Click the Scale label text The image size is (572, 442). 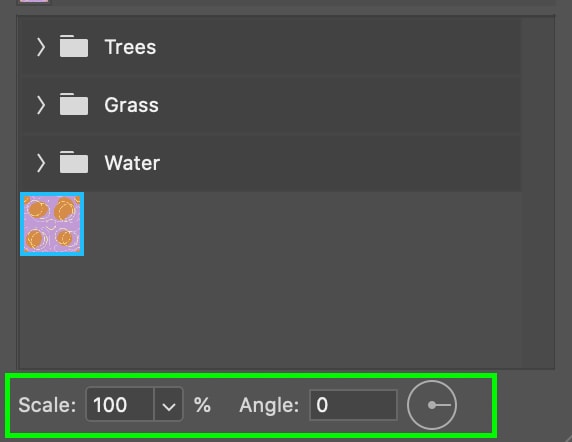pyautogui.click(x=47, y=405)
